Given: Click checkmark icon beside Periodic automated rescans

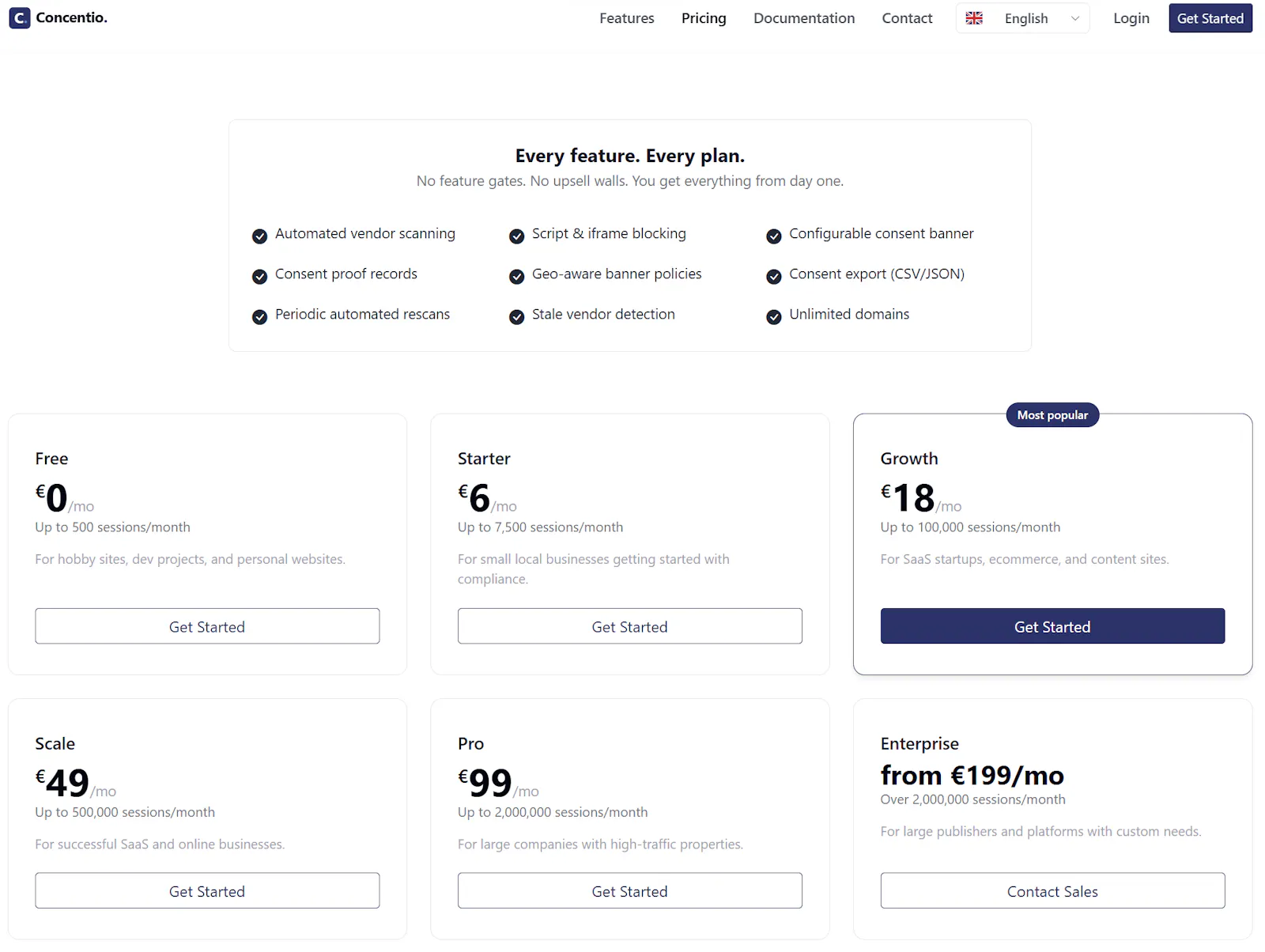Looking at the screenshot, I should [259, 316].
